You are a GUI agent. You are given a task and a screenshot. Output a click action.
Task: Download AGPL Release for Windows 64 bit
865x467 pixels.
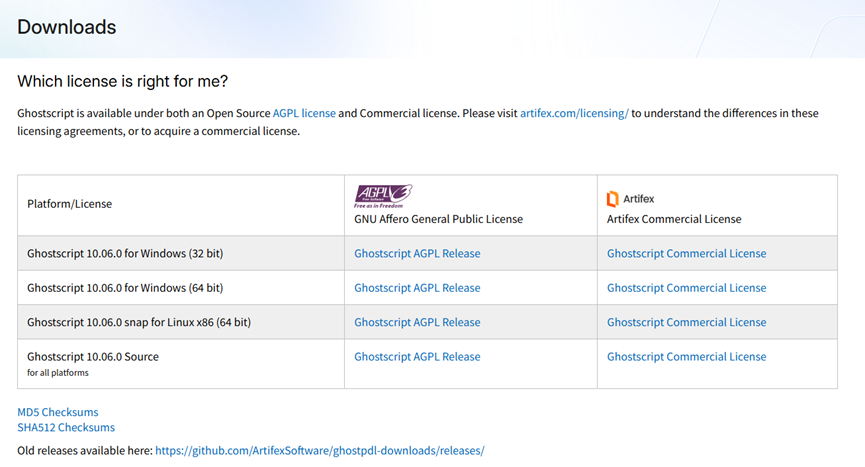point(417,288)
